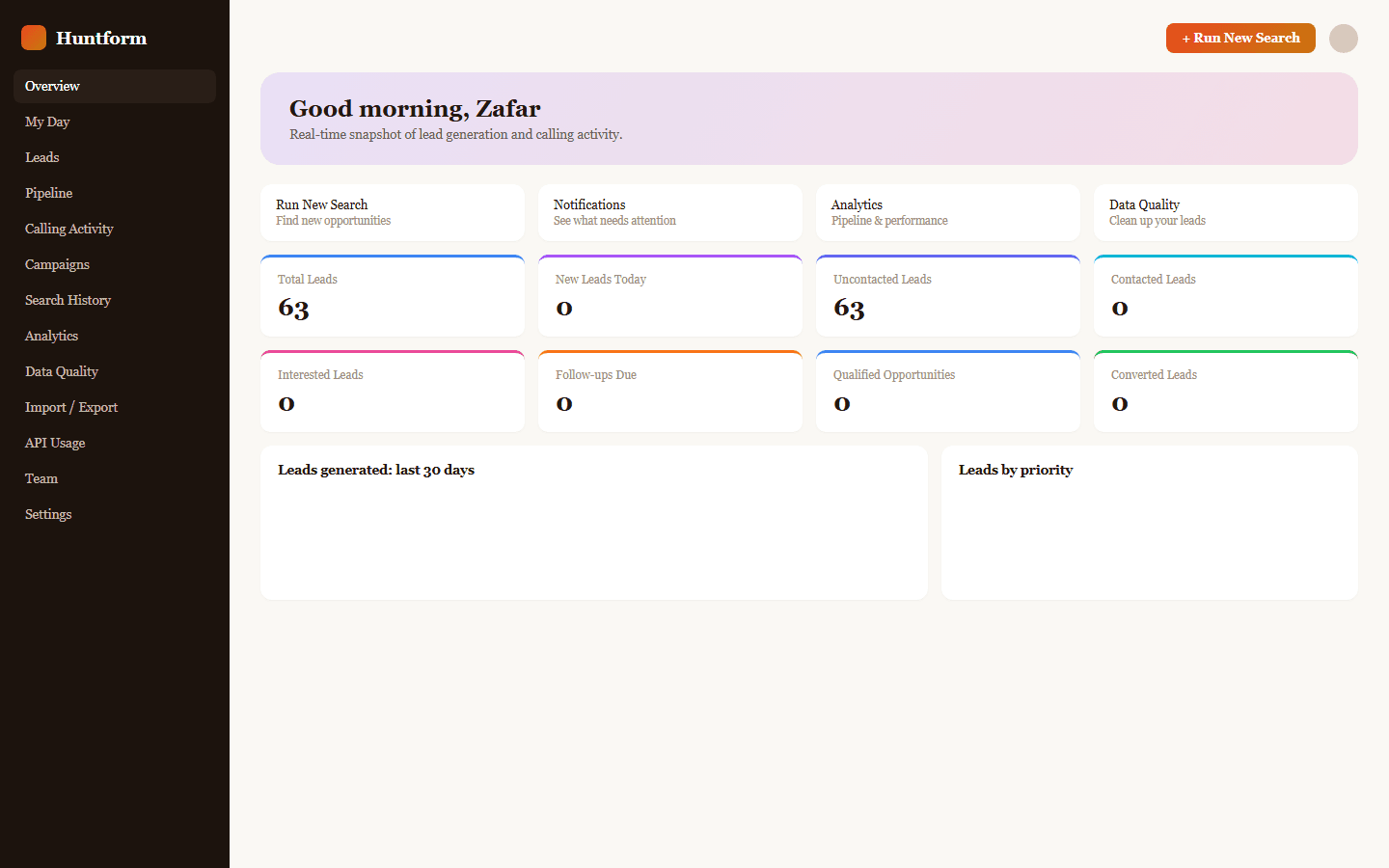1389x868 pixels.
Task: Open the Team page
Action: pos(115,478)
